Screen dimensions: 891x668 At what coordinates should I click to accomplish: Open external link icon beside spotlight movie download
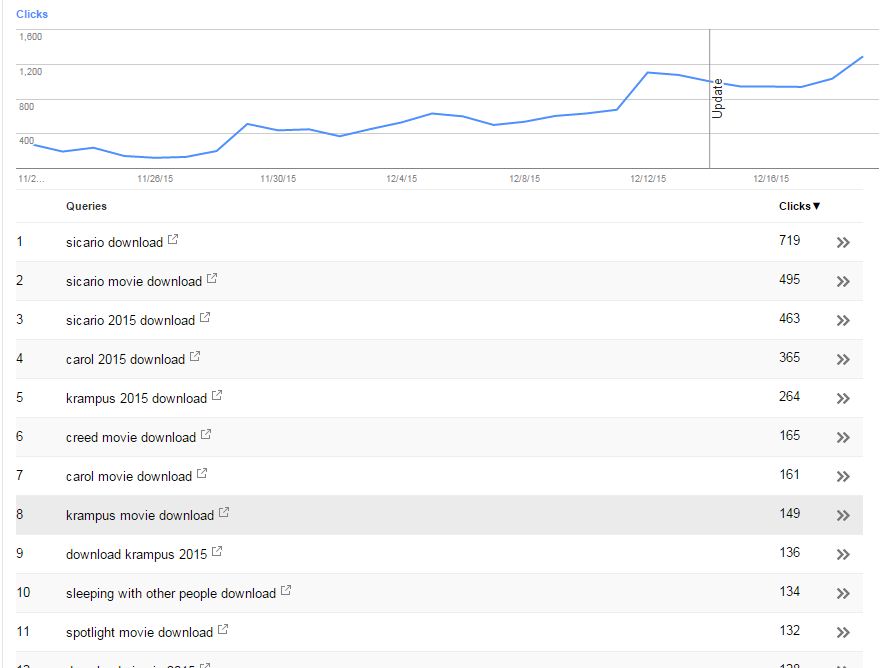223,629
